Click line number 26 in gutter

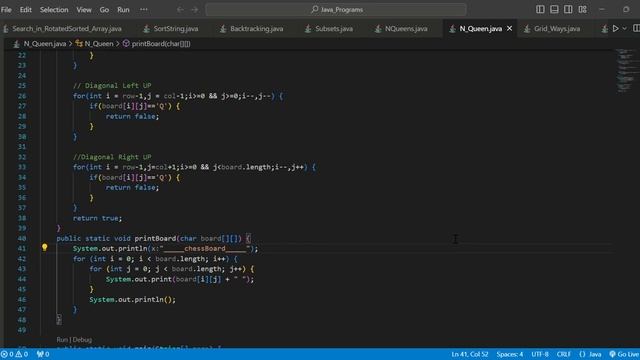(22, 96)
